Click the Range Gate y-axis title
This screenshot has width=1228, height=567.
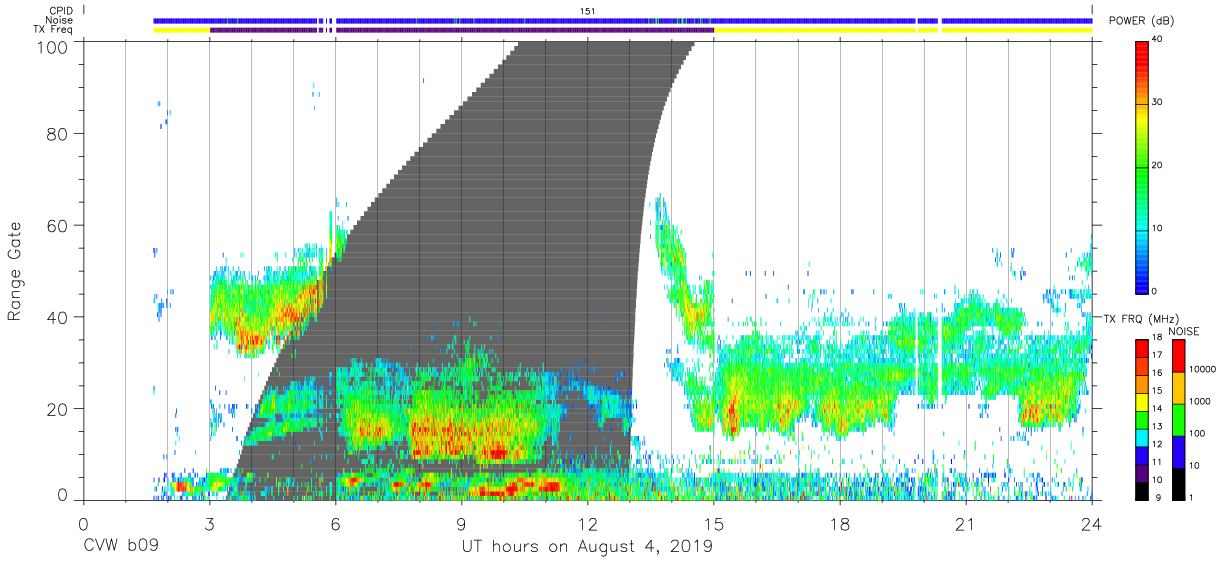point(15,271)
